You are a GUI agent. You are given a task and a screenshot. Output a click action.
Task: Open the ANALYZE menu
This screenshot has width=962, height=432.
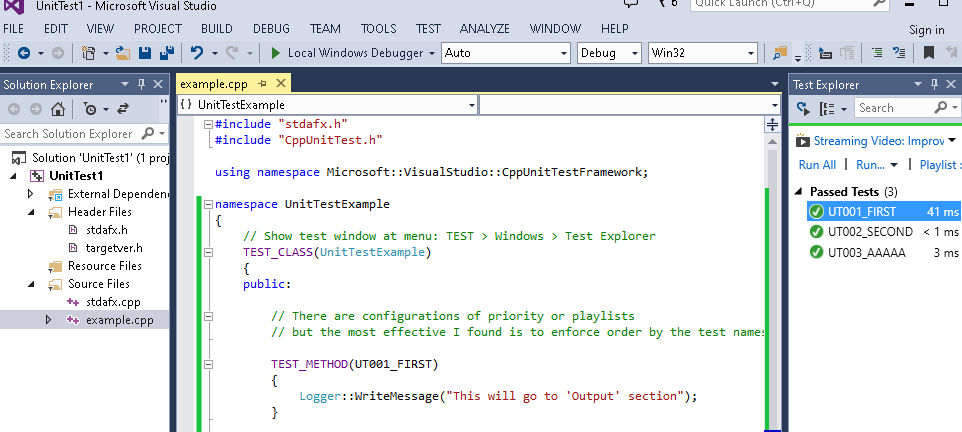485,29
